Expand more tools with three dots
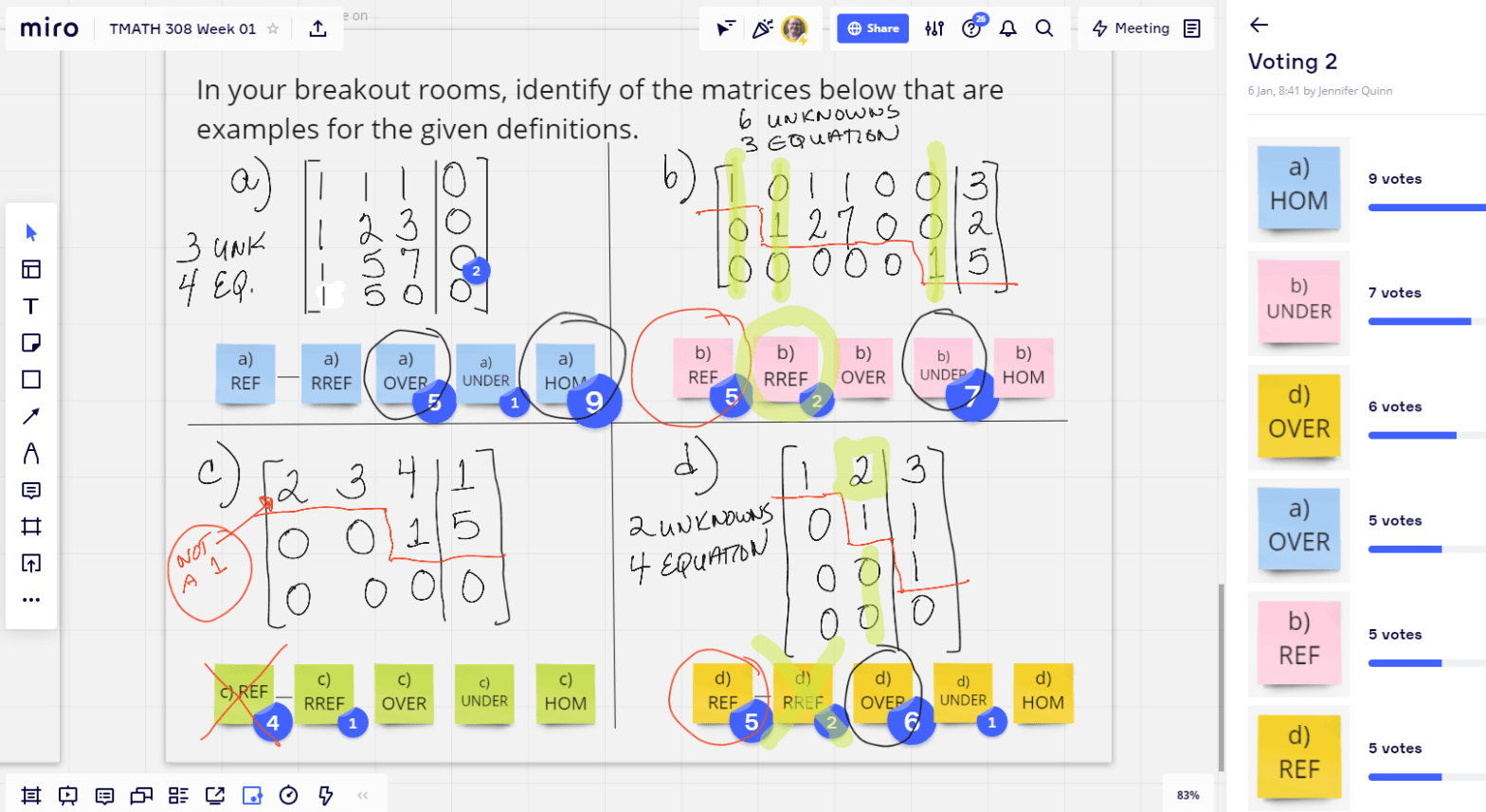This screenshot has width=1486, height=812. (x=31, y=600)
